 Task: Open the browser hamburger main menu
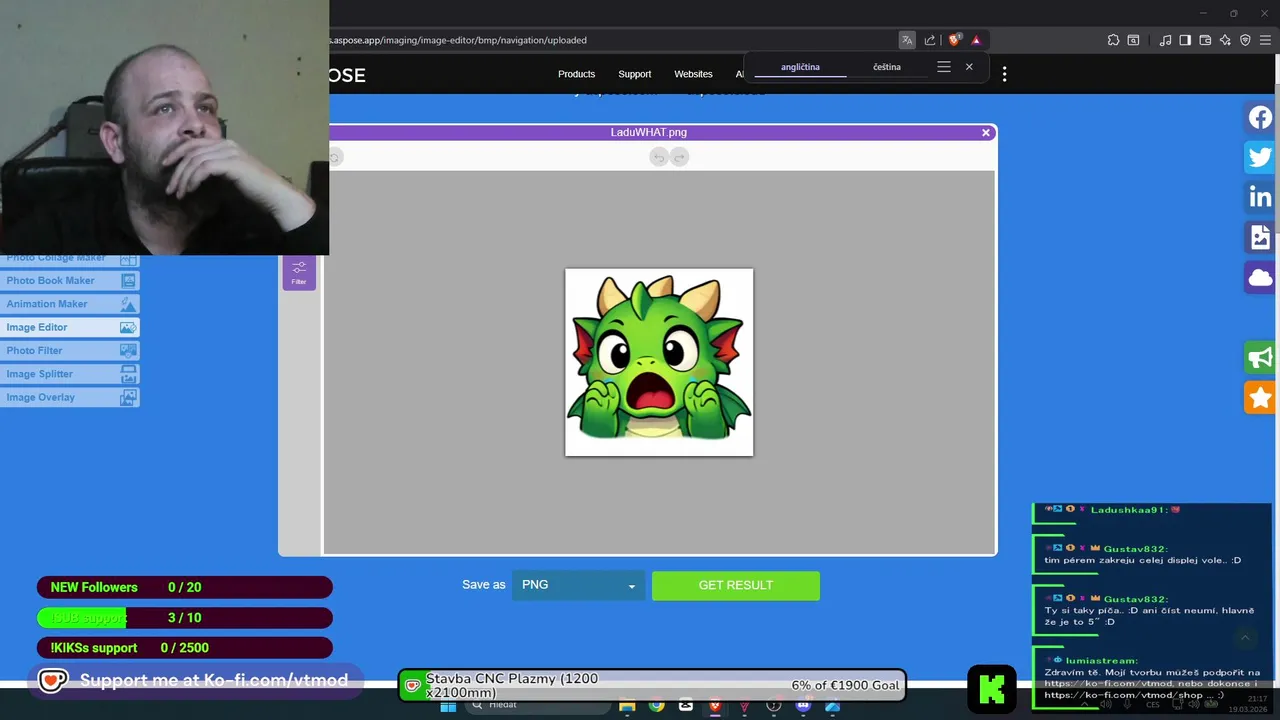[x=1265, y=40]
